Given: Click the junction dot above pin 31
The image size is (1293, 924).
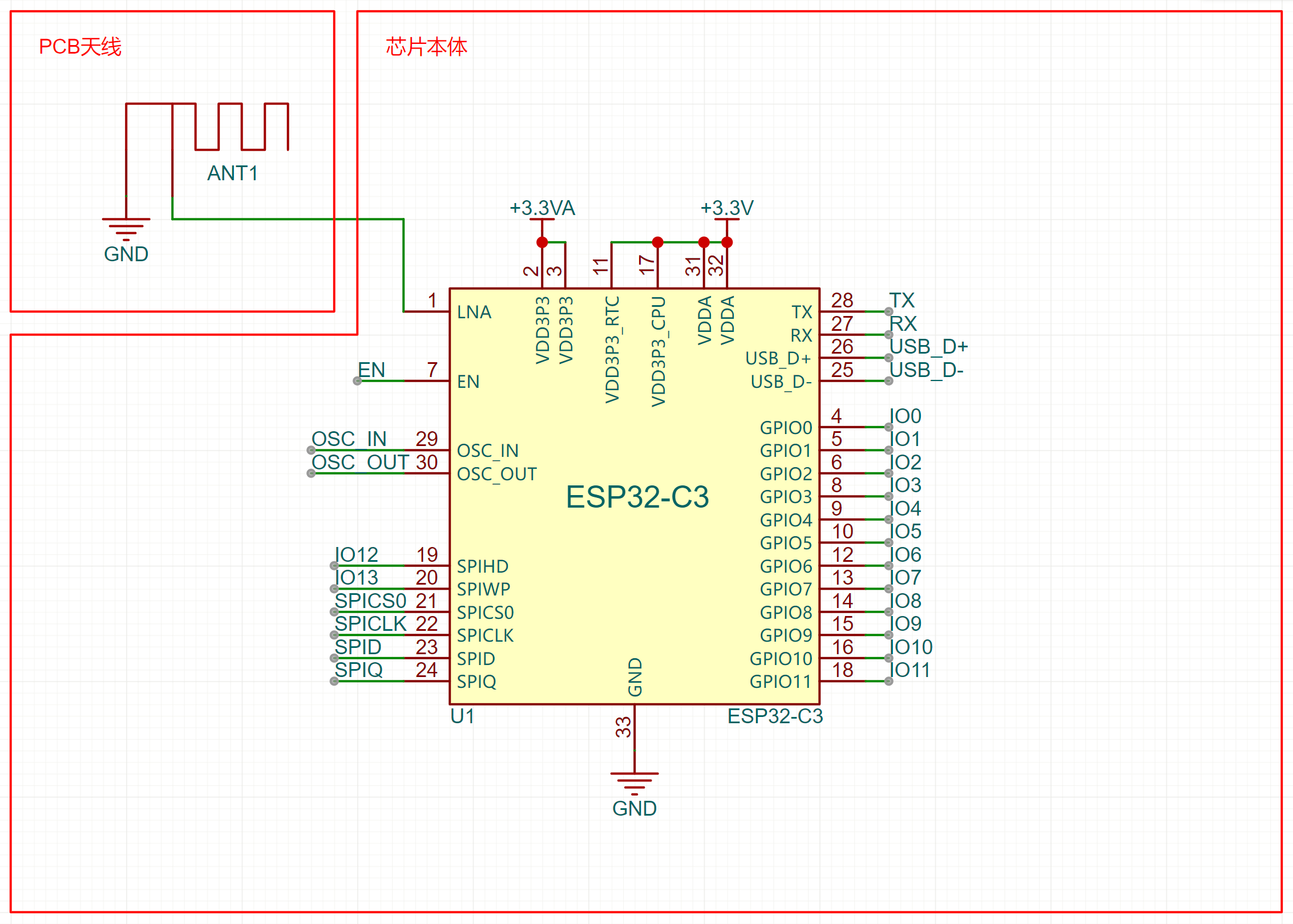Looking at the screenshot, I should click(704, 242).
